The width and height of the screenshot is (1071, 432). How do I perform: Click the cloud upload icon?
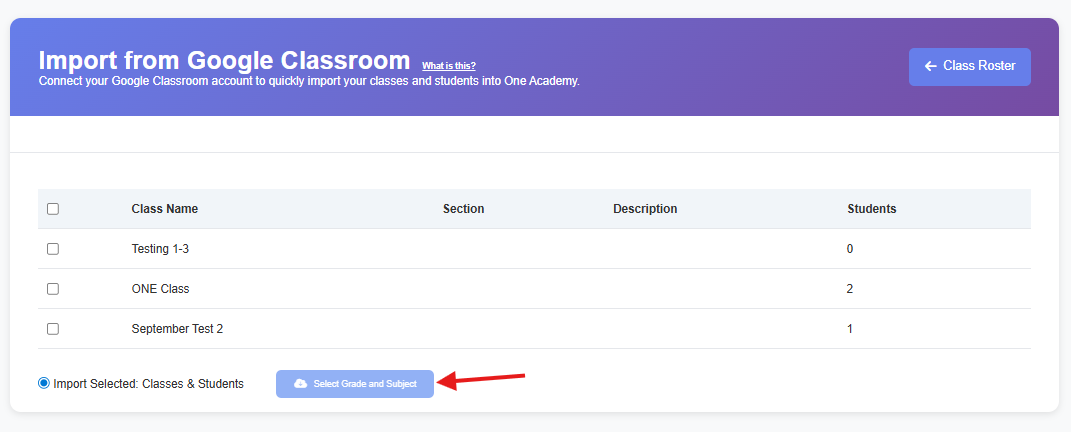(x=300, y=384)
